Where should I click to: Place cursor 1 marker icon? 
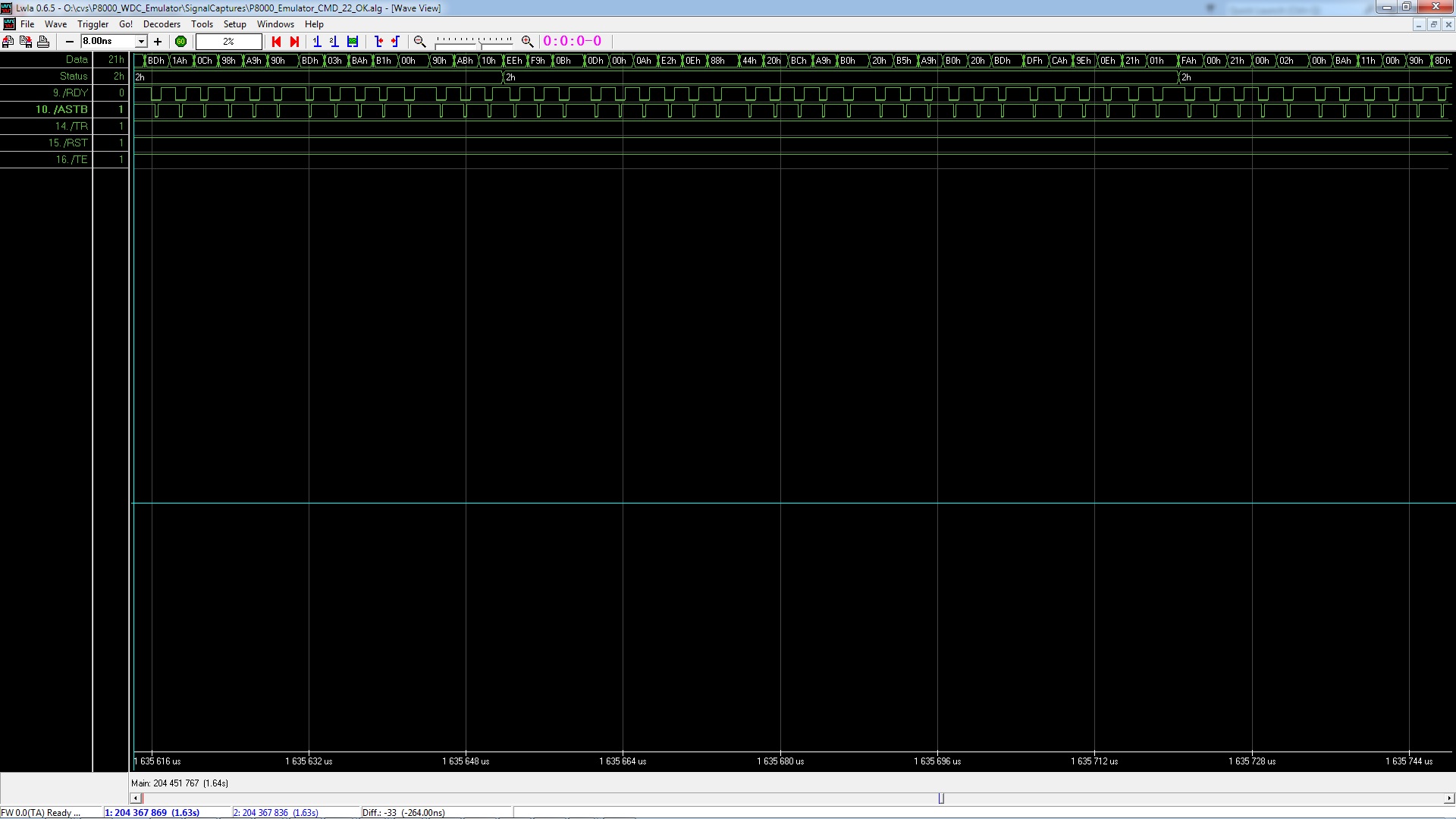[x=317, y=42]
